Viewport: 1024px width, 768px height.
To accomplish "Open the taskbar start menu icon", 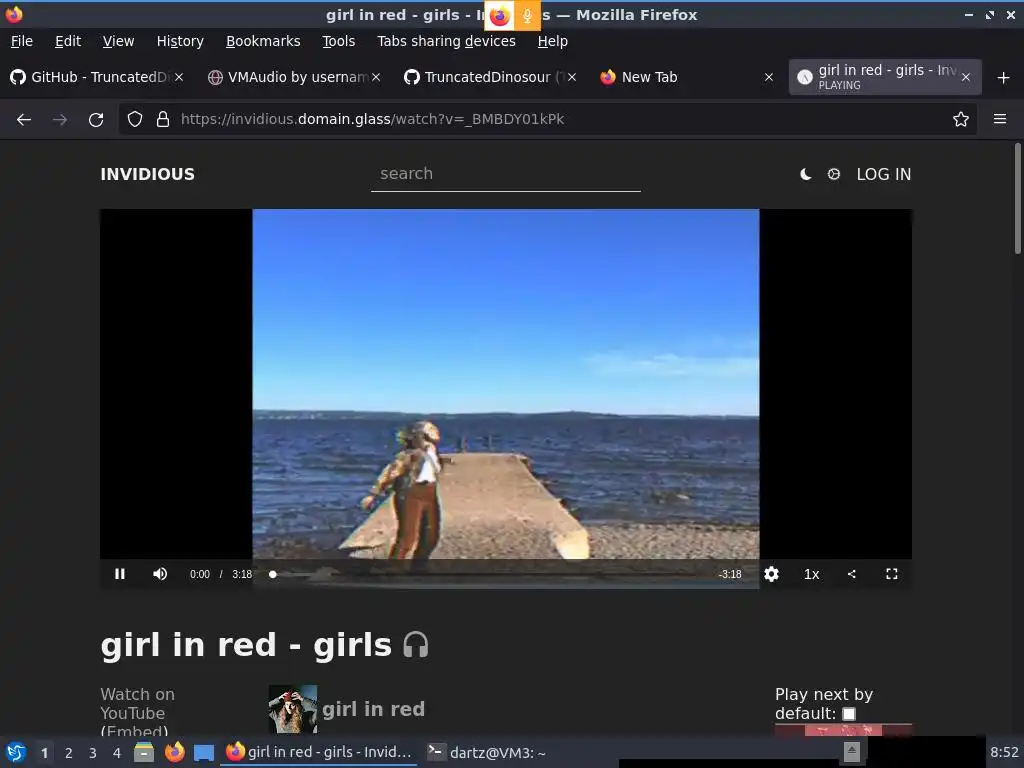I will point(16,752).
